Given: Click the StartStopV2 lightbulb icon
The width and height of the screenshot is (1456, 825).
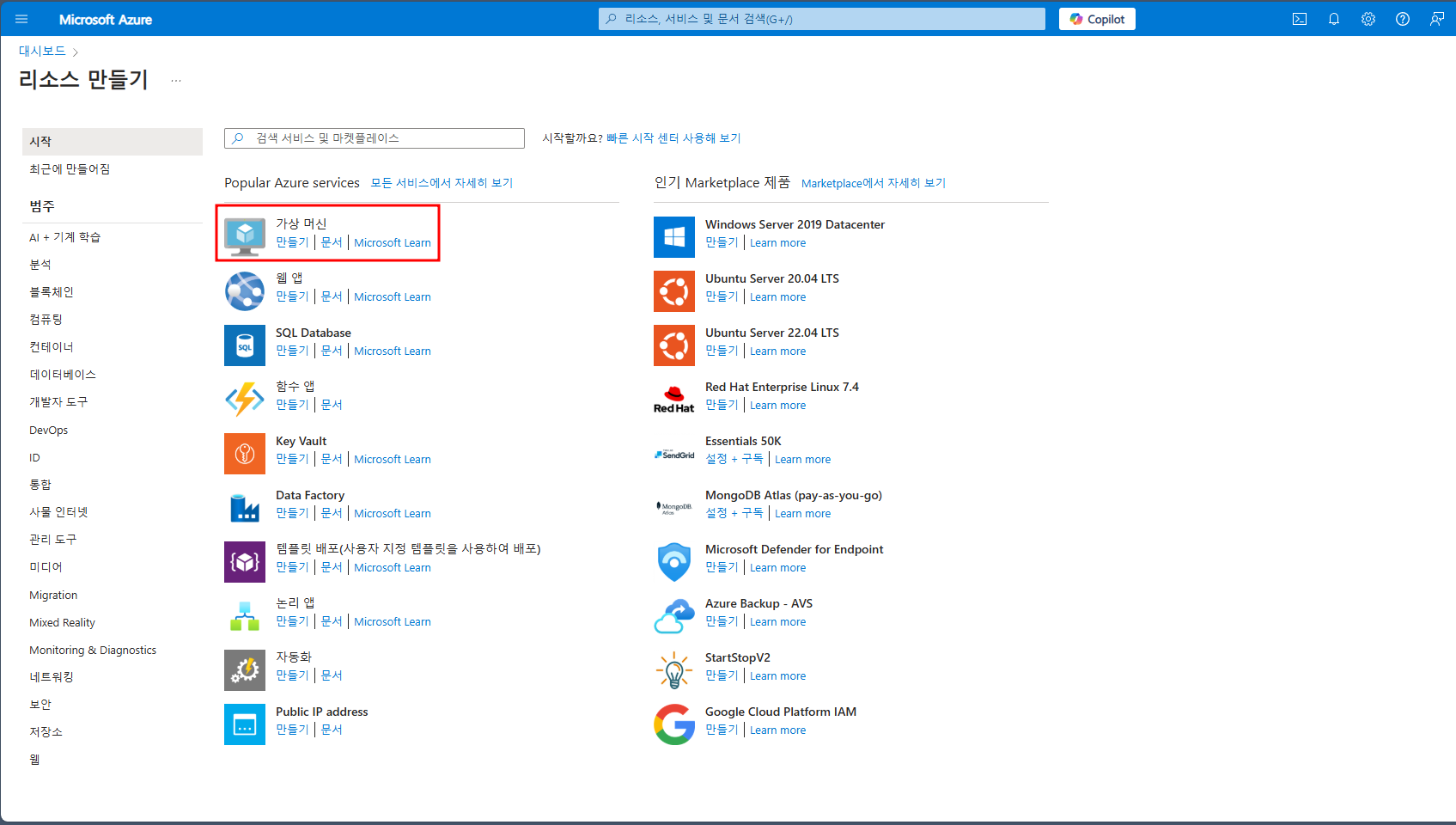Looking at the screenshot, I should pyautogui.click(x=674, y=670).
